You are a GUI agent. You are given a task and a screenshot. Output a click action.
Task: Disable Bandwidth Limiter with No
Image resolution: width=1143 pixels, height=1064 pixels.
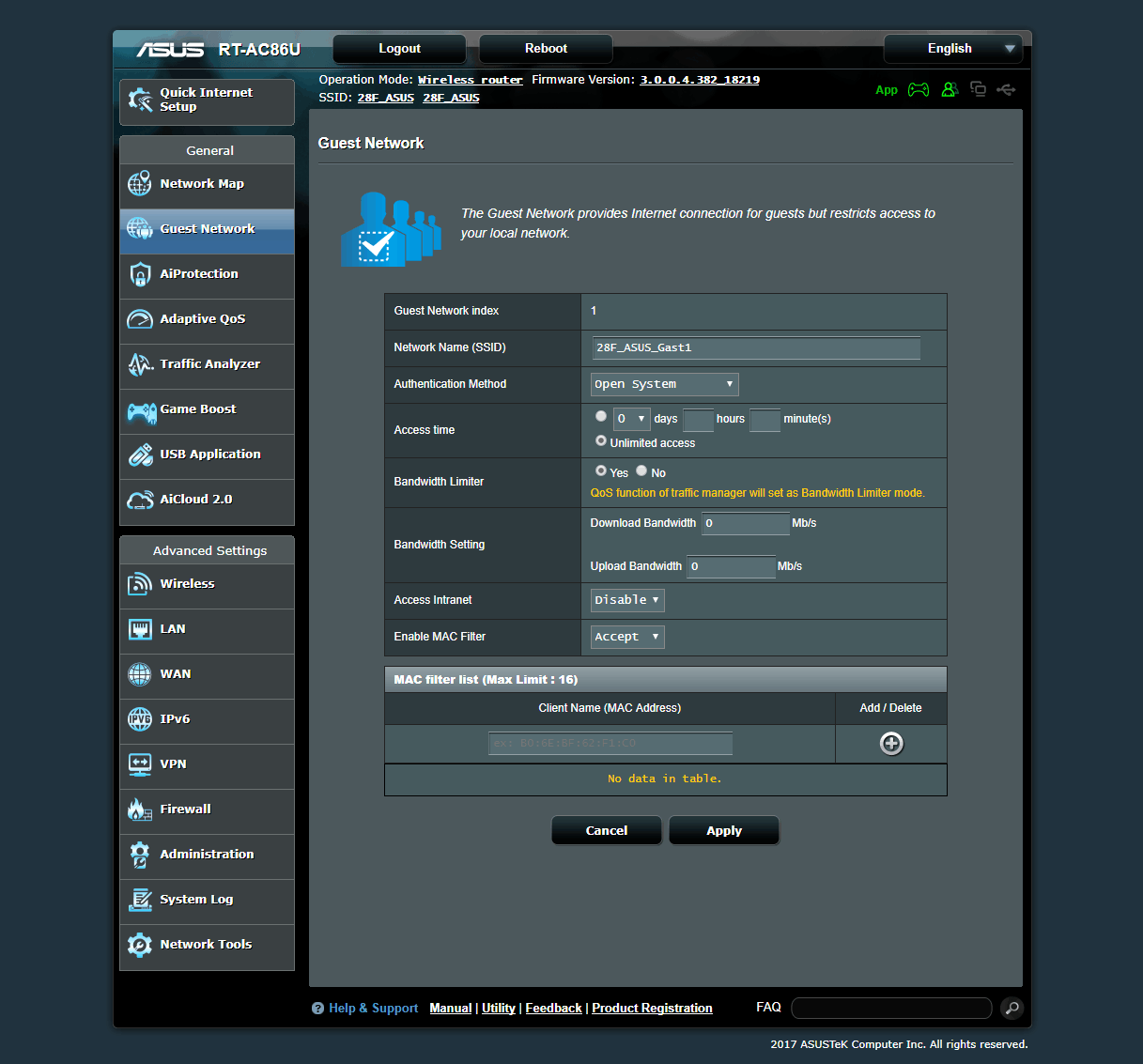point(641,470)
